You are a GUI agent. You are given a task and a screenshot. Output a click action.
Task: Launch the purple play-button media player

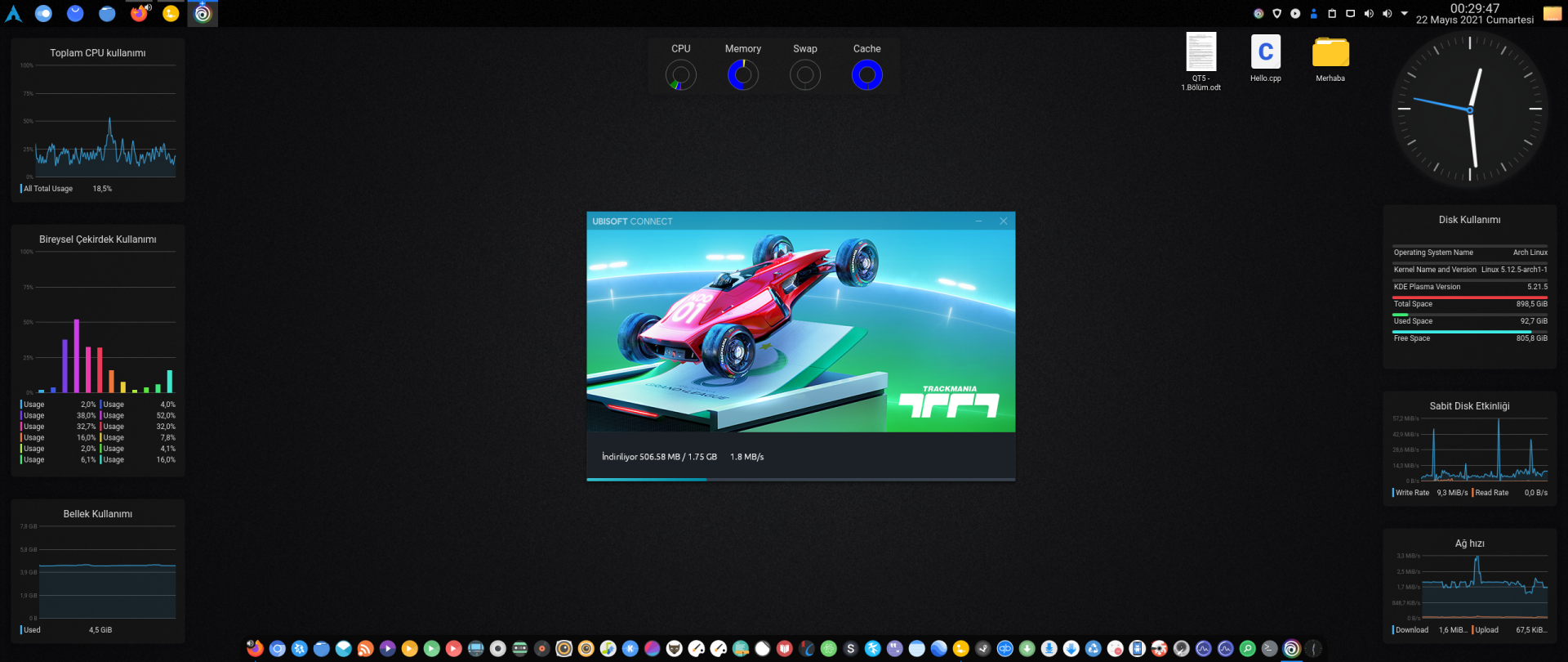pyautogui.click(x=388, y=649)
